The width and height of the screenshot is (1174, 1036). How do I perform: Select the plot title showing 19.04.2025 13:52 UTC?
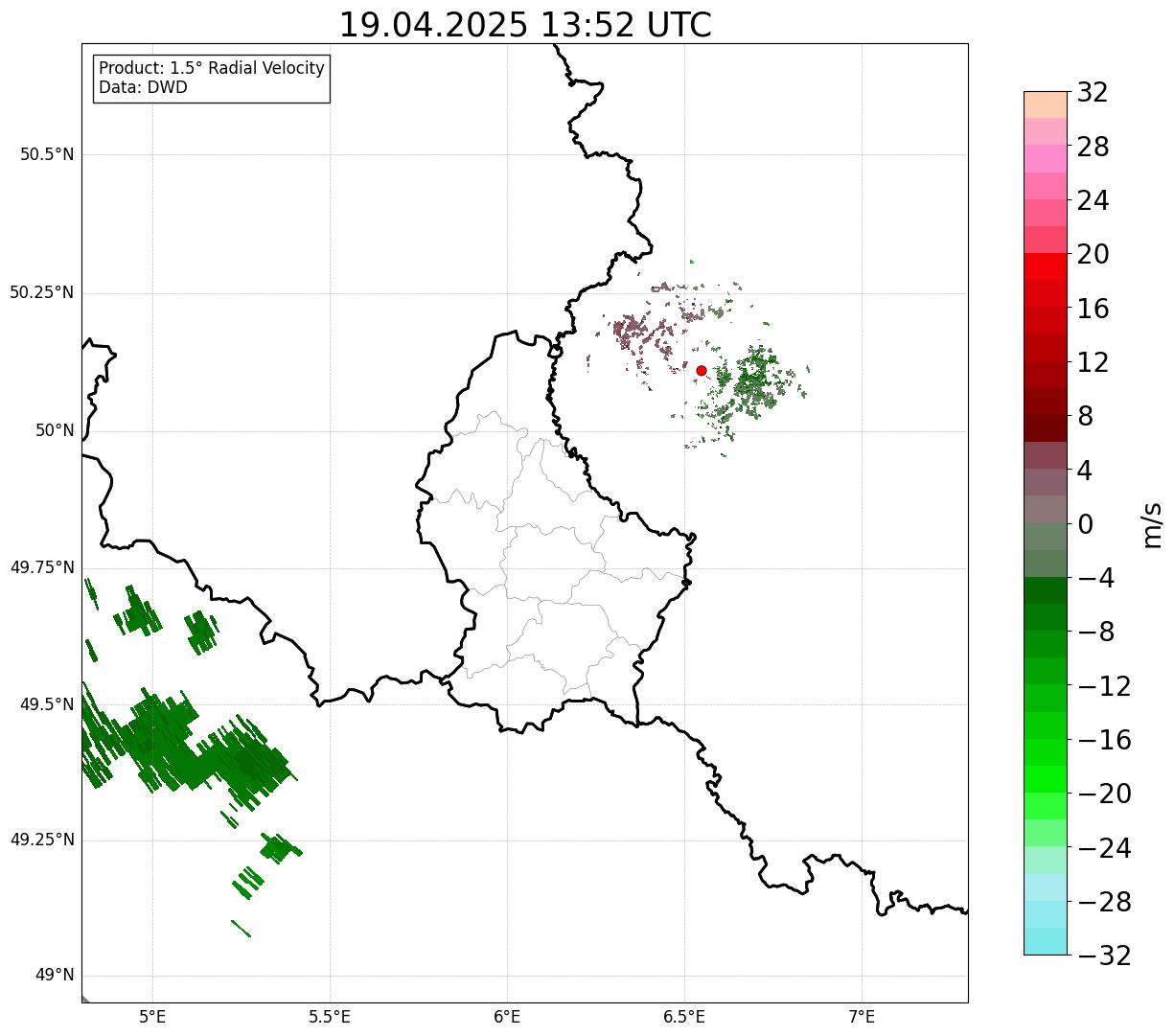(525, 25)
